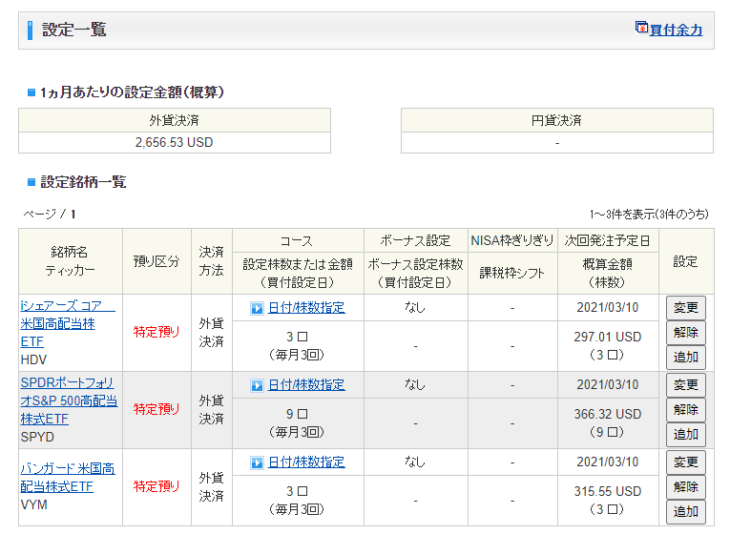Click the blue arrow icon in the HDV row
The width and height of the screenshot is (730, 534).
pyautogui.click(x=257, y=308)
